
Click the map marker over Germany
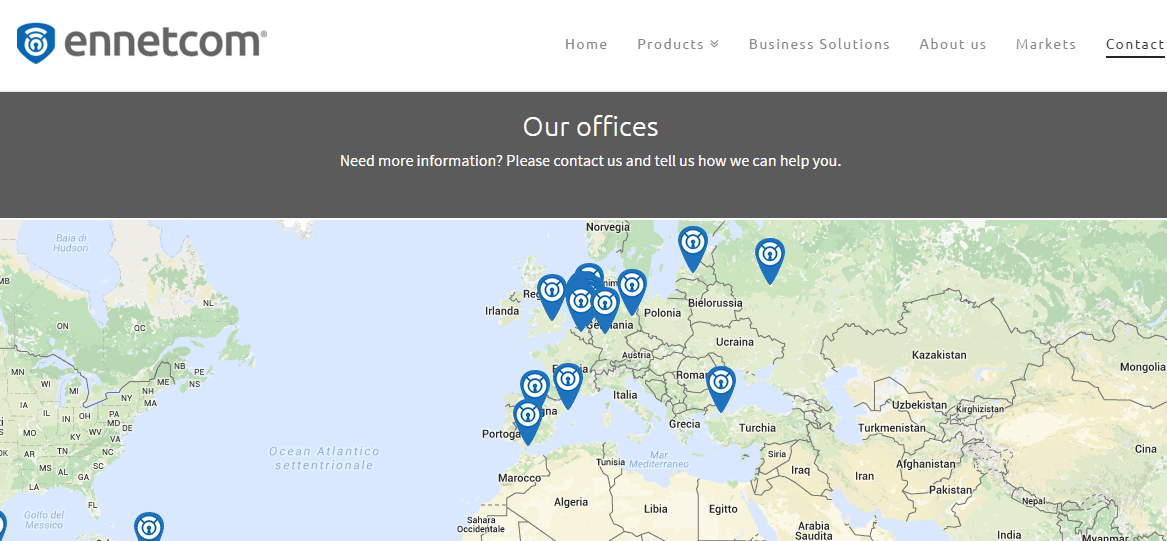pos(604,310)
